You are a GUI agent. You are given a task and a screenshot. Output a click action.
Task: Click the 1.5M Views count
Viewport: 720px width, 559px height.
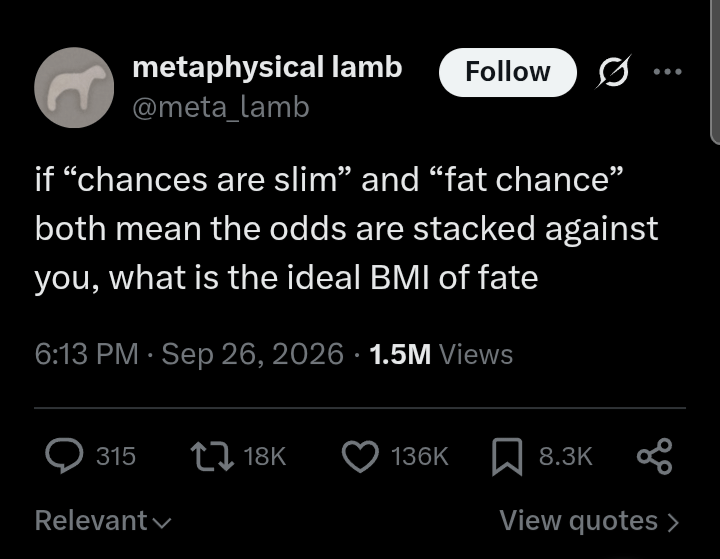click(441, 354)
